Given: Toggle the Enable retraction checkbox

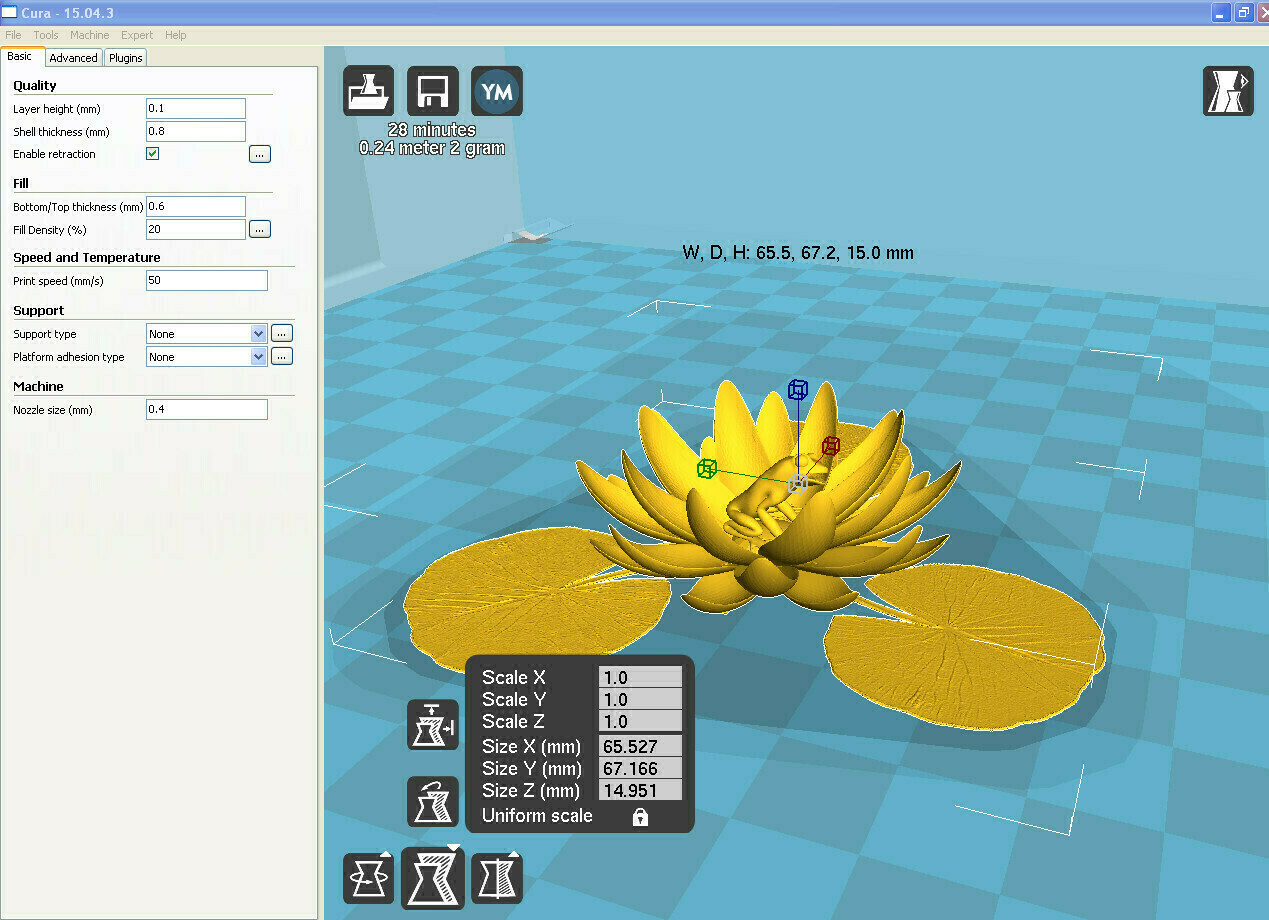Looking at the screenshot, I should point(152,153).
